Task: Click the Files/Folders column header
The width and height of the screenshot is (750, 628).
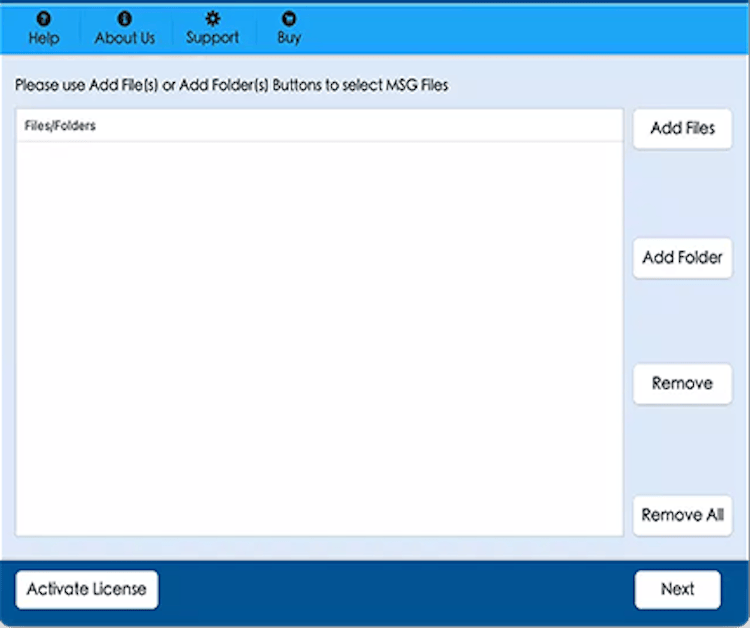Action: [x=60, y=126]
